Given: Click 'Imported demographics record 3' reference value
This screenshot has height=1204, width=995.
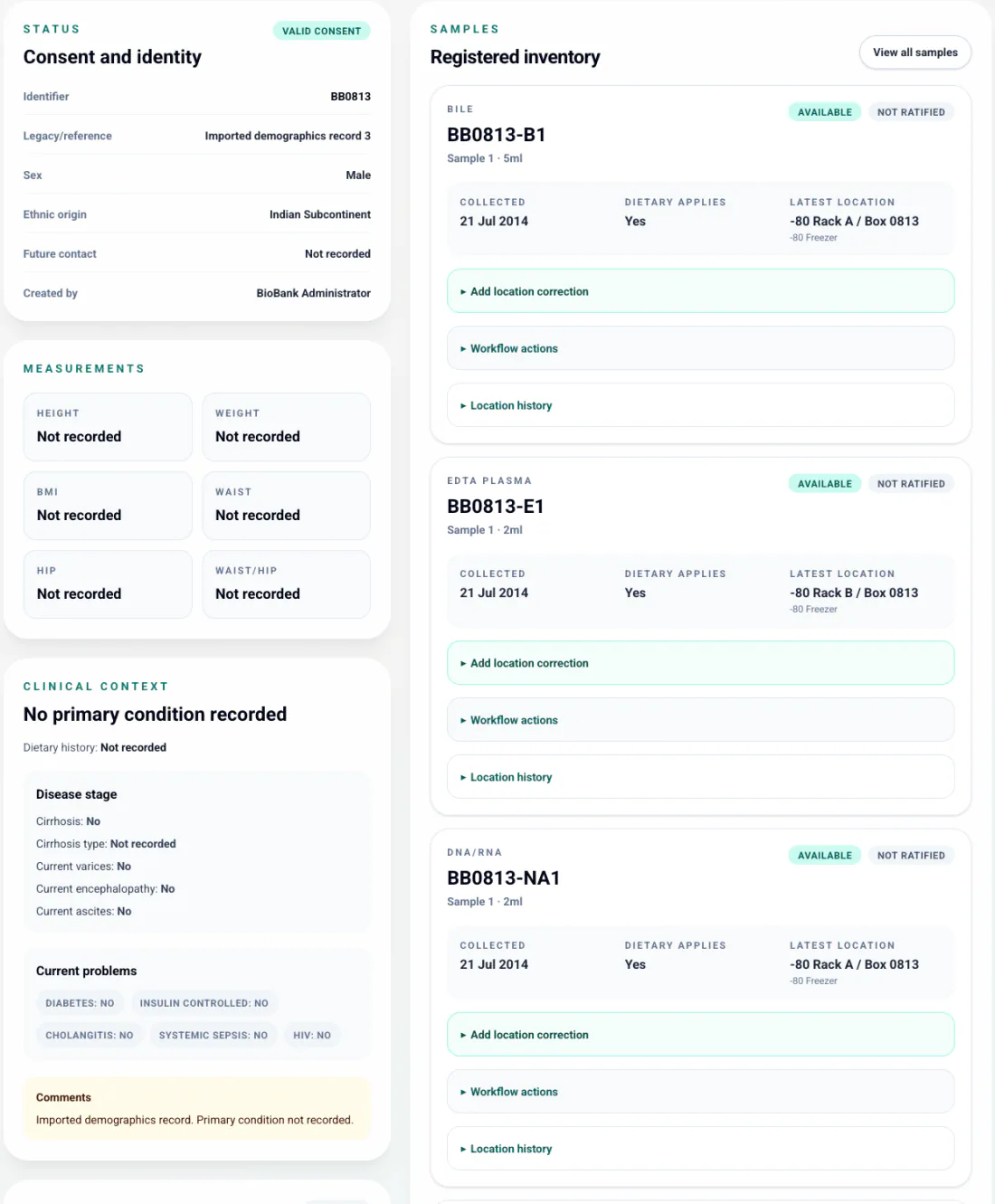Looking at the screenshot, I should (x=288, y=136).
